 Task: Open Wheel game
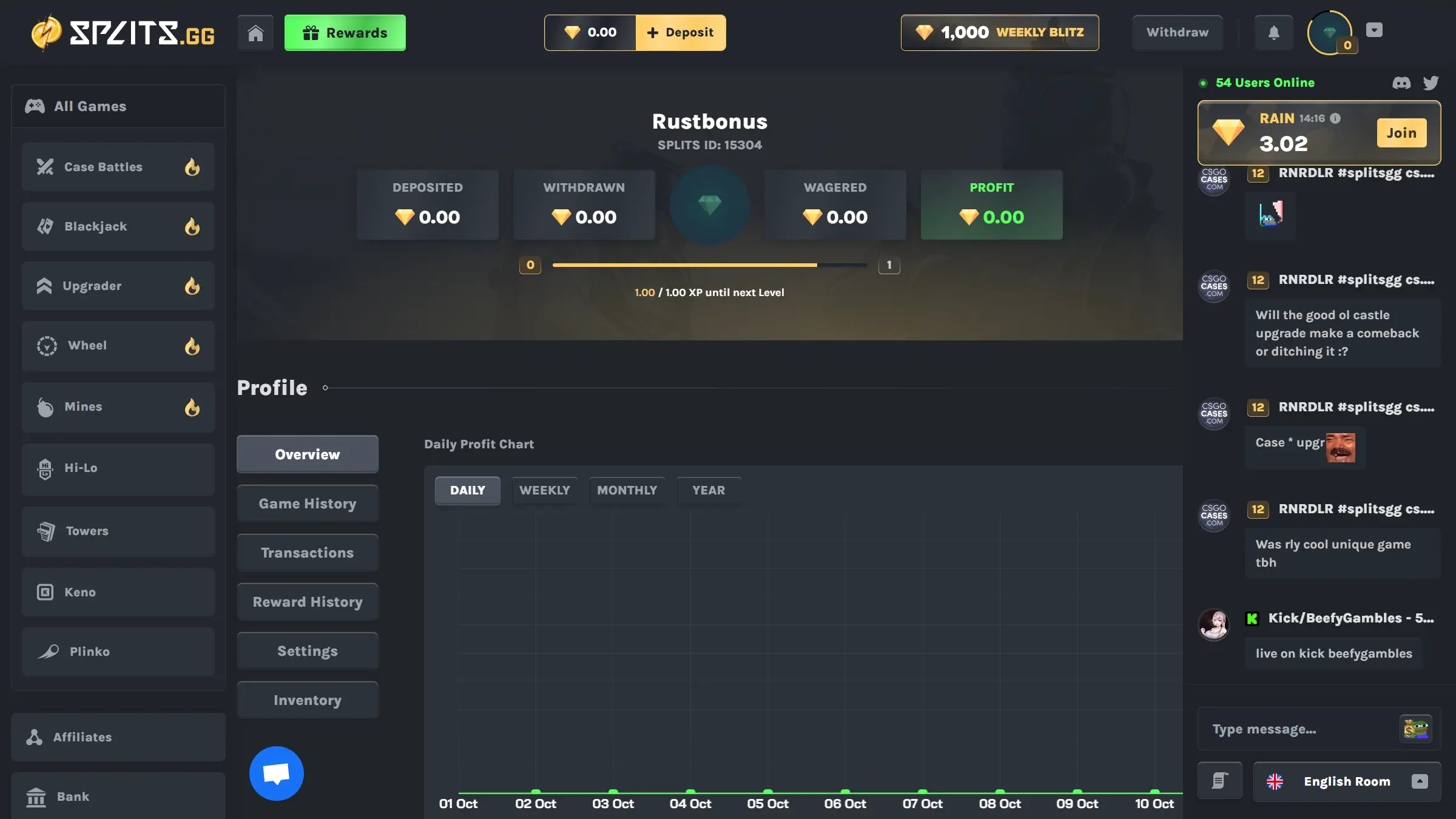[x=118, y=346]
